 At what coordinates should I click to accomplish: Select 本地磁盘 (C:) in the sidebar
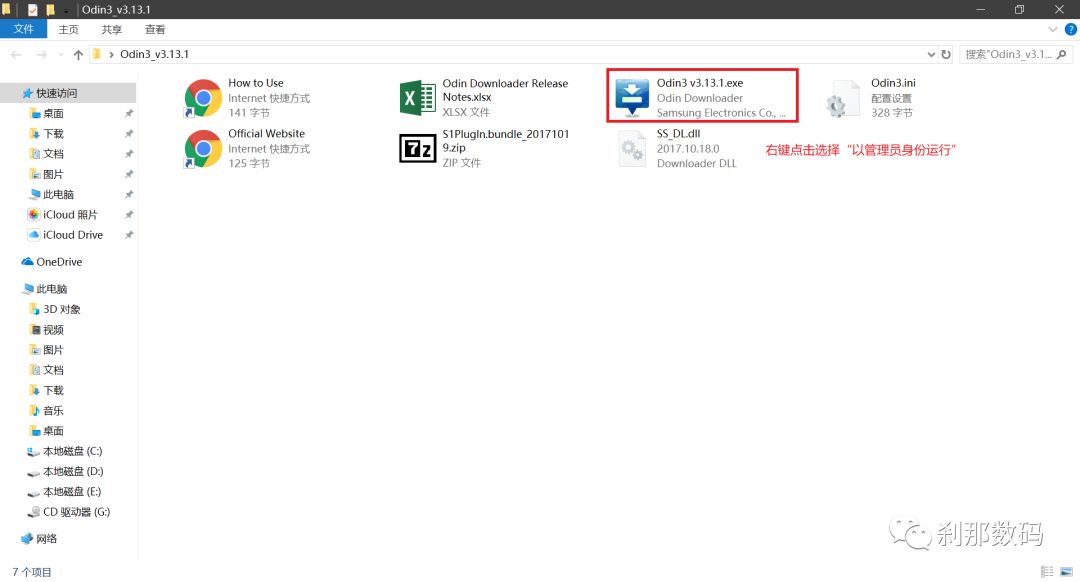point(72,451)
